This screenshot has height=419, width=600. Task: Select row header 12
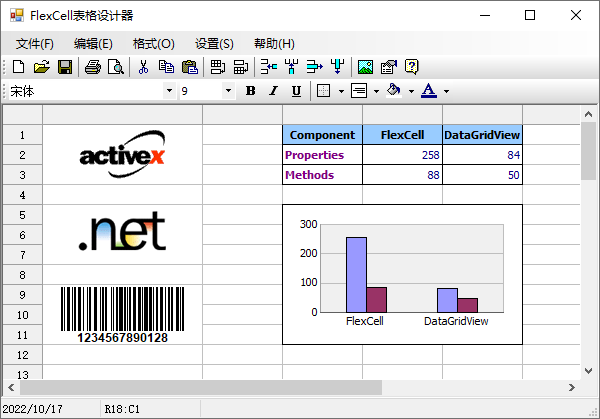tap(23, 355)
